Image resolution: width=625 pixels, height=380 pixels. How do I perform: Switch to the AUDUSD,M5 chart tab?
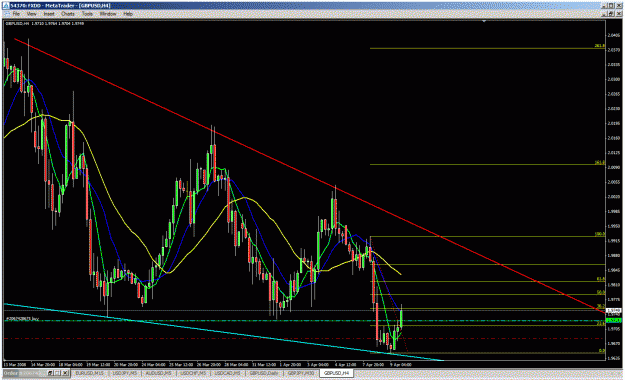(158, 373)
